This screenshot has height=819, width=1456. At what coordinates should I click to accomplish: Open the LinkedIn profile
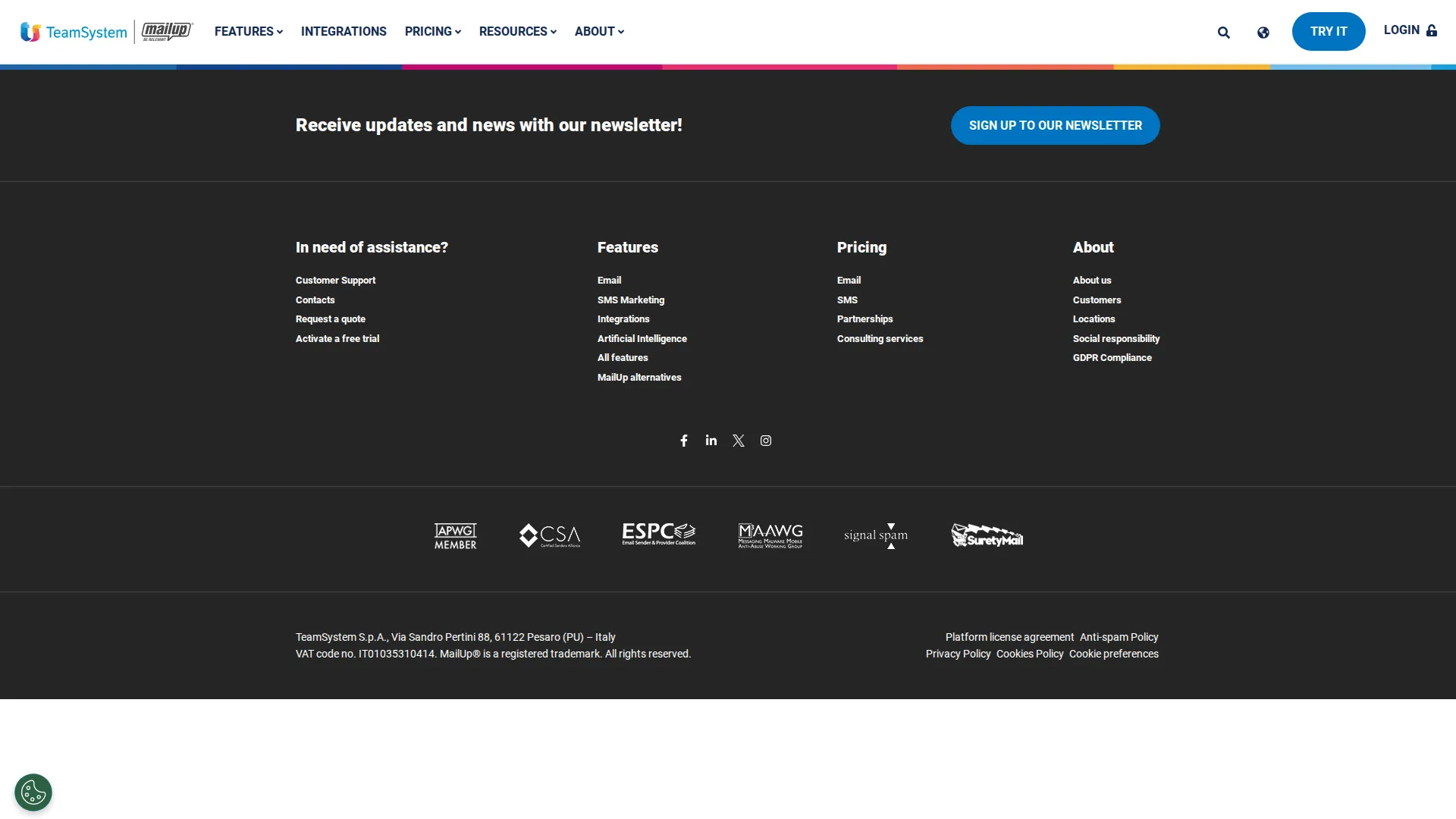coord(711,441)
